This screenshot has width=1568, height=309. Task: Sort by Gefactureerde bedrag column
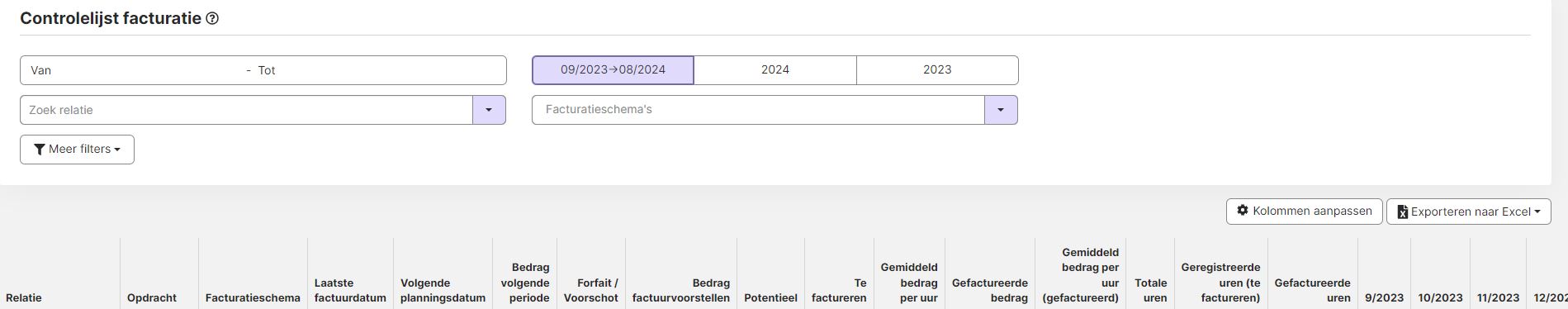tap(989, 290)
